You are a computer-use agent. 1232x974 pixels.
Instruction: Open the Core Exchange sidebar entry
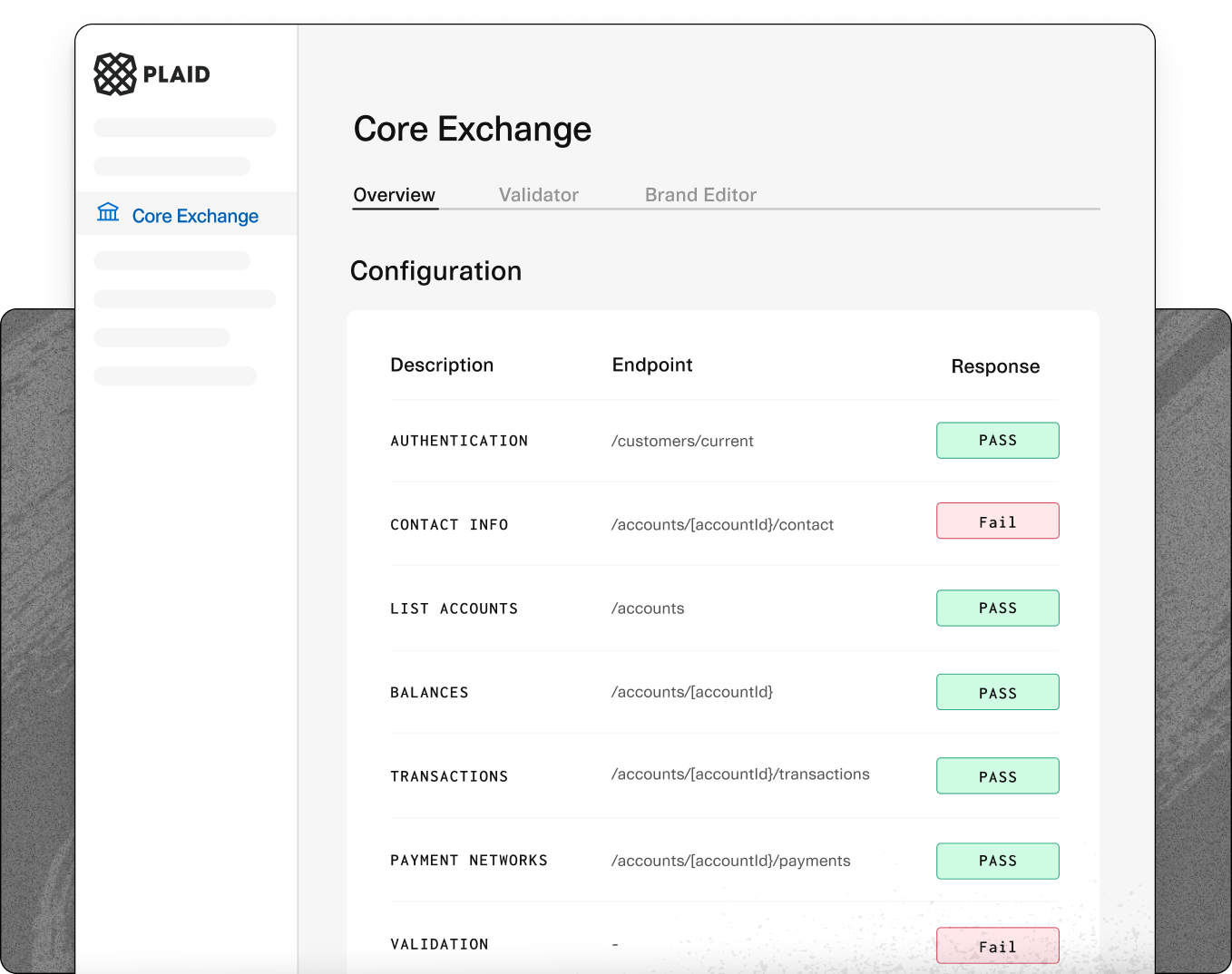tap(194, 215)
